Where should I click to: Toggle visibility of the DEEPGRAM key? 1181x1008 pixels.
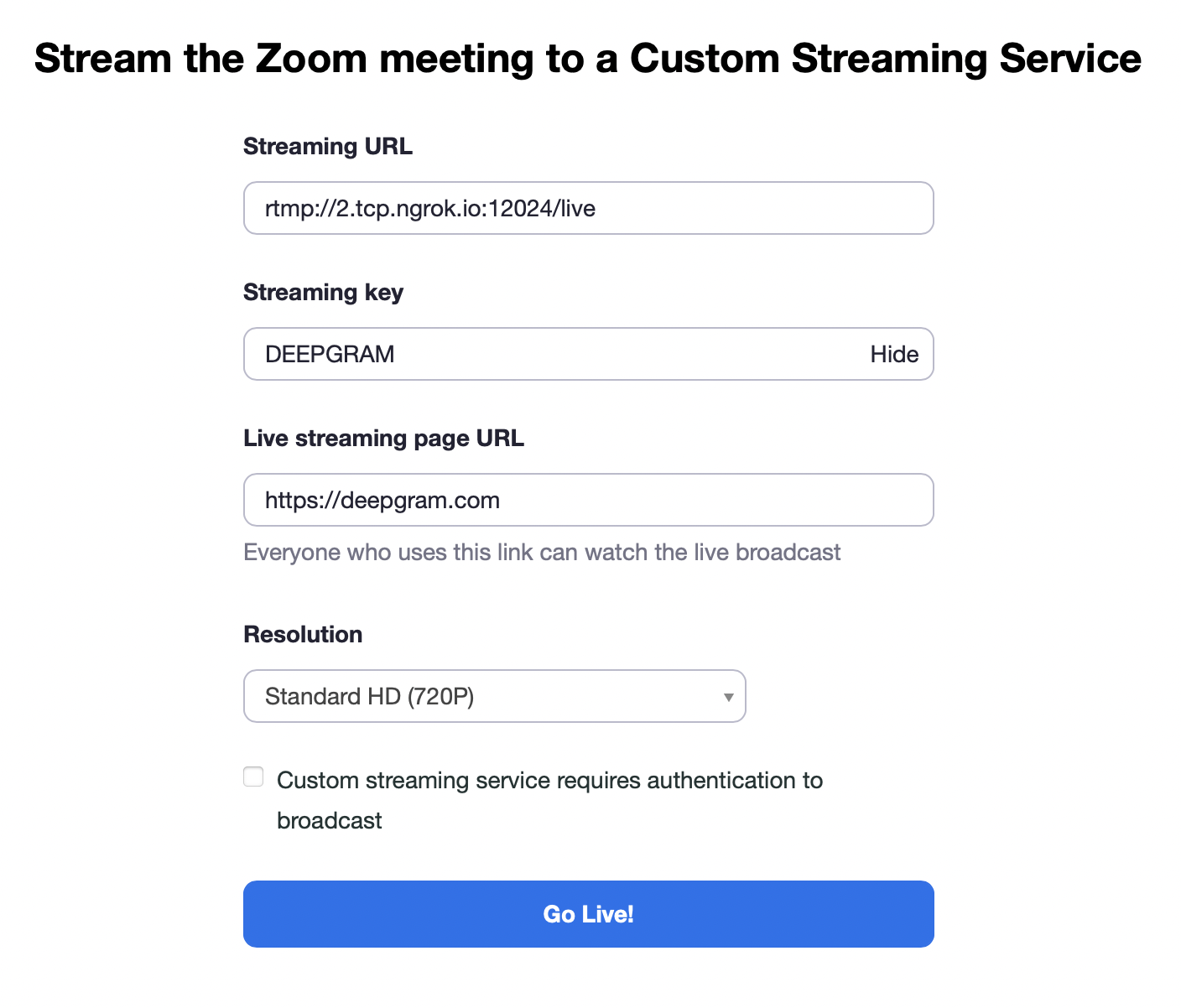pyautogui.click(x=893, y=354)
